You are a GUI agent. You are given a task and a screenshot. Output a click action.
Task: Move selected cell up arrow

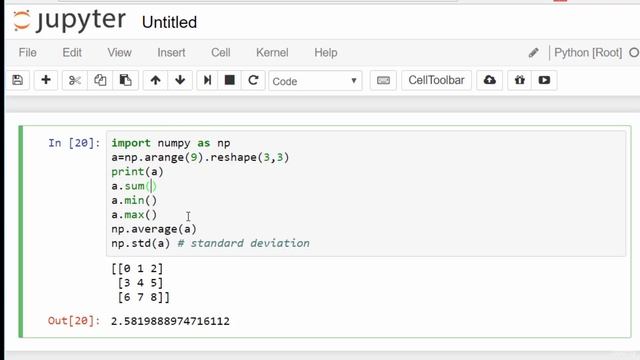click(x=155, y=80)
